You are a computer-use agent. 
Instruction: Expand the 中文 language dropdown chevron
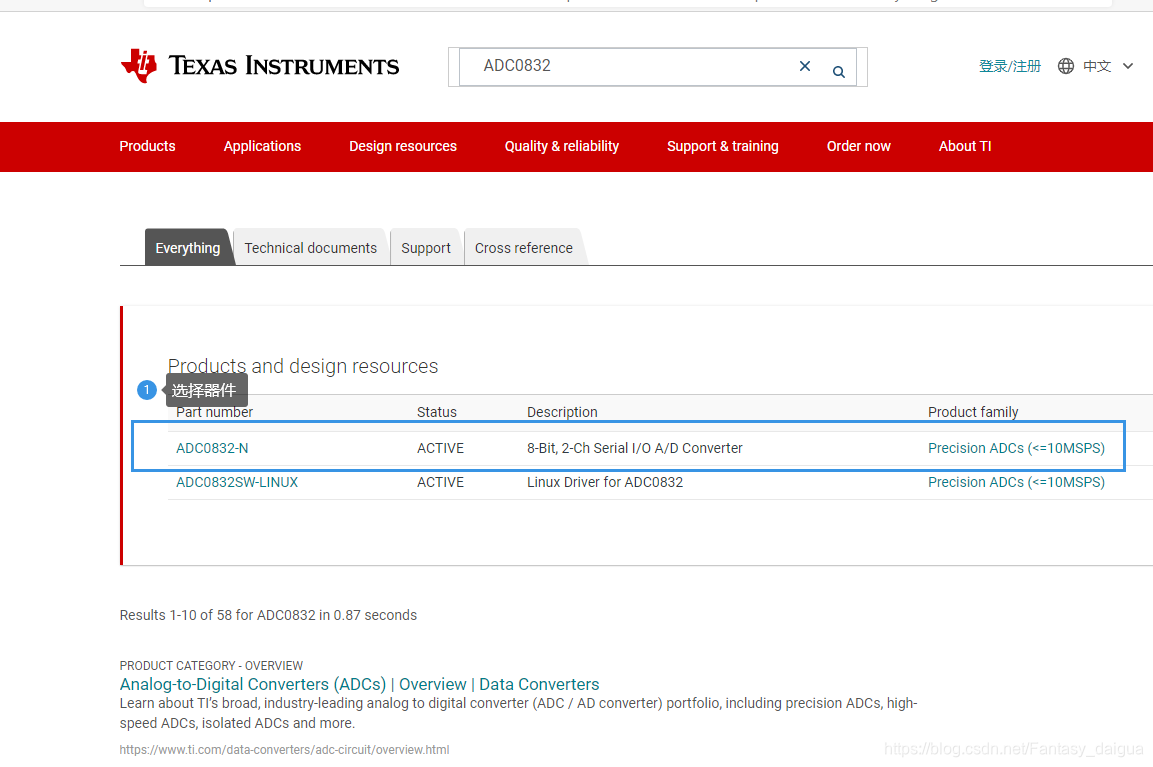pyautogui.click(x=1128, y=66)
